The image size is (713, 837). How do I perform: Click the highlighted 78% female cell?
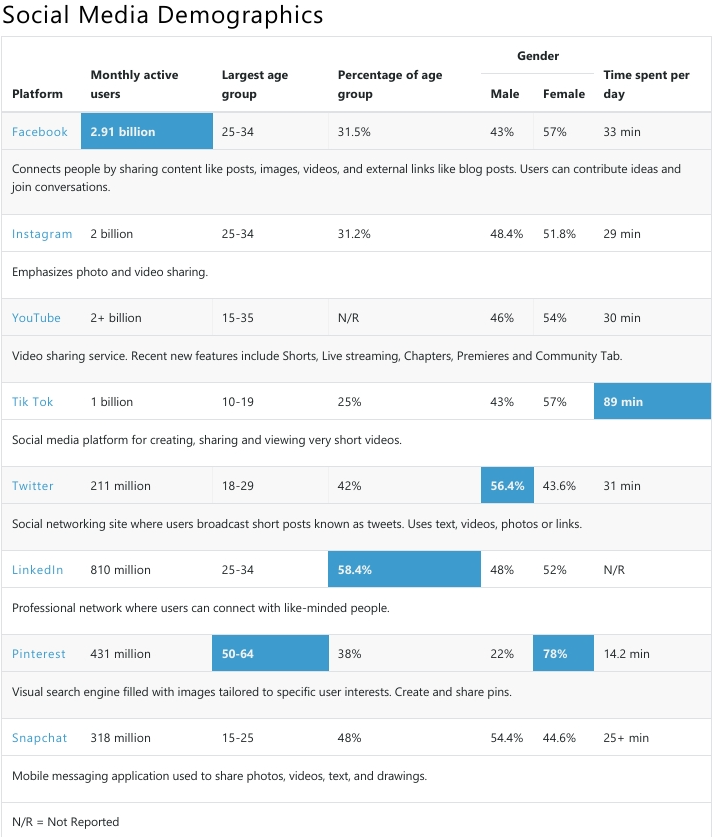tap(563, 653)
